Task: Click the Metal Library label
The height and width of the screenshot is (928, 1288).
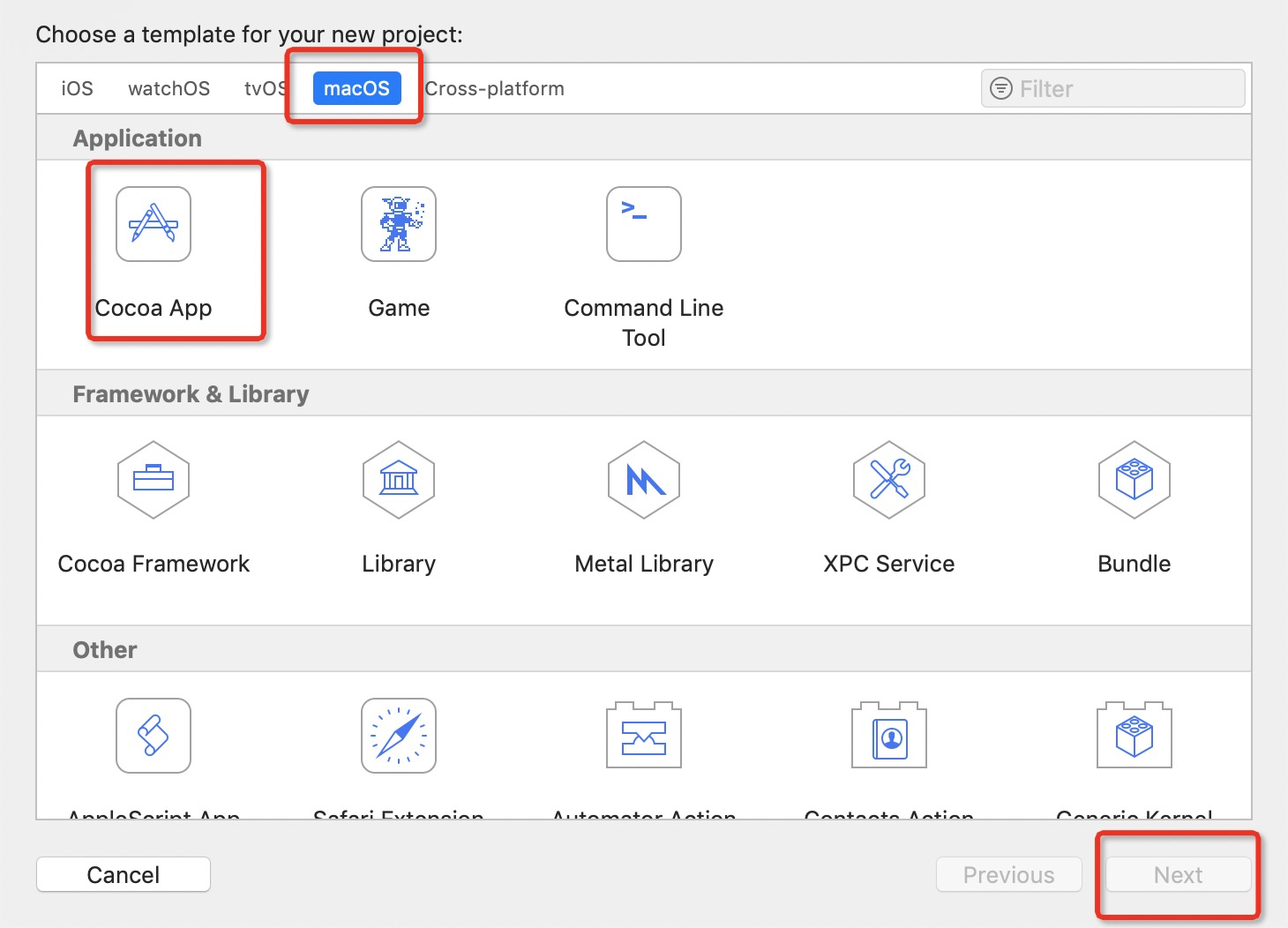Action: pyautogui.click(x=644, y=564)
